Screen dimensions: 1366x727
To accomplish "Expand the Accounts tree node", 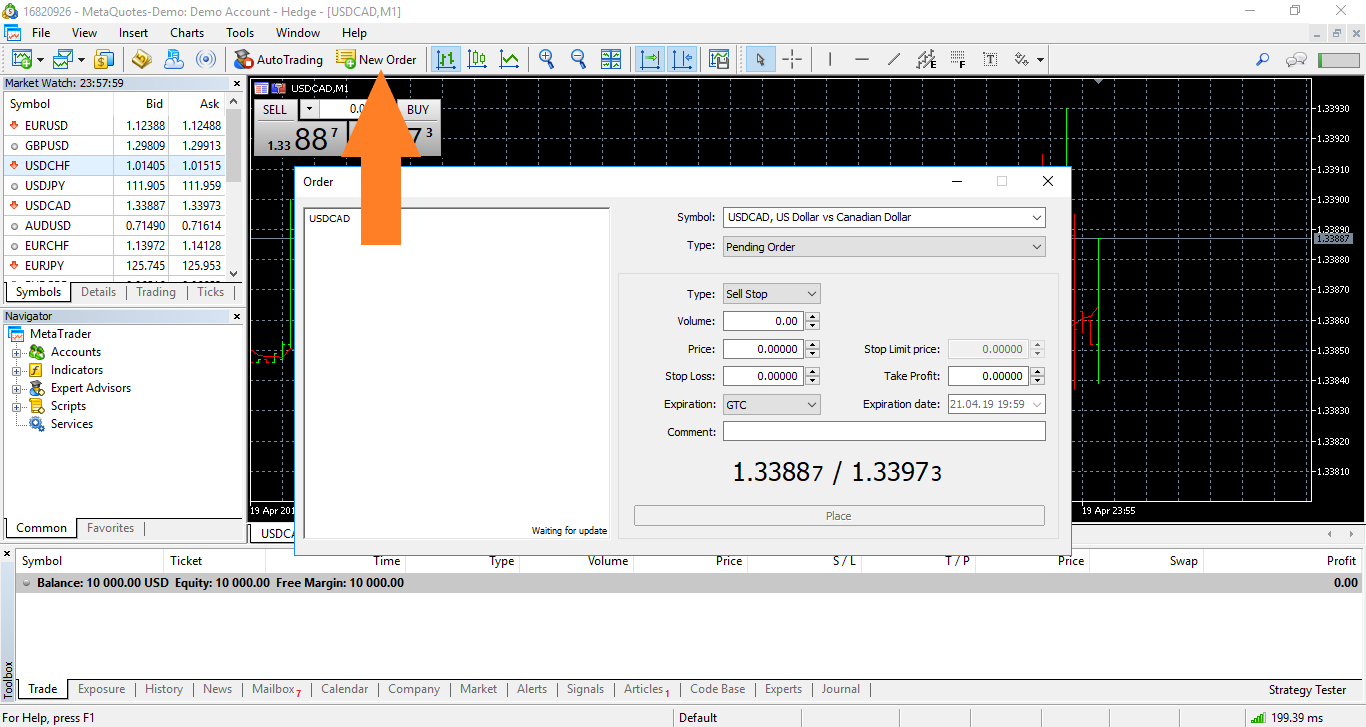I will [x=17, y=352].
